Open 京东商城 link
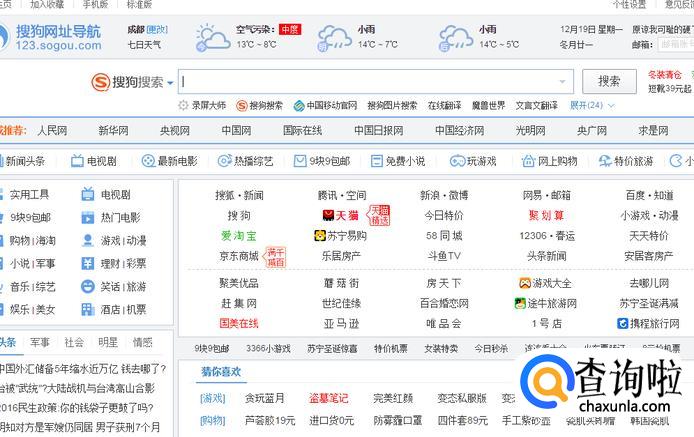Screen dimensions: 694x437 pos(239,256)
